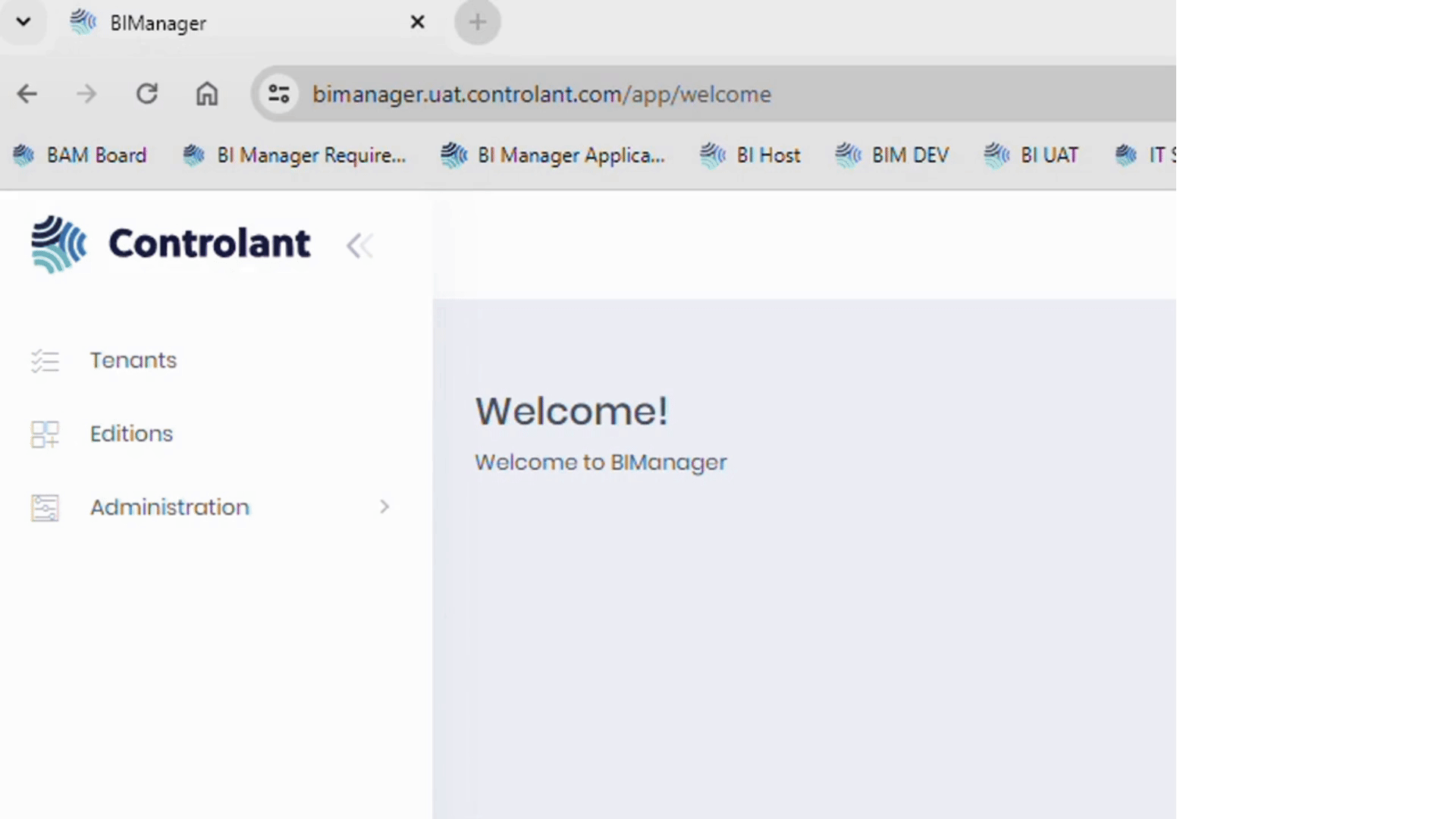The height and width of the screenshot is (819, 1456).
Task: Click the new browser tab button
Action: coord(478,22)
